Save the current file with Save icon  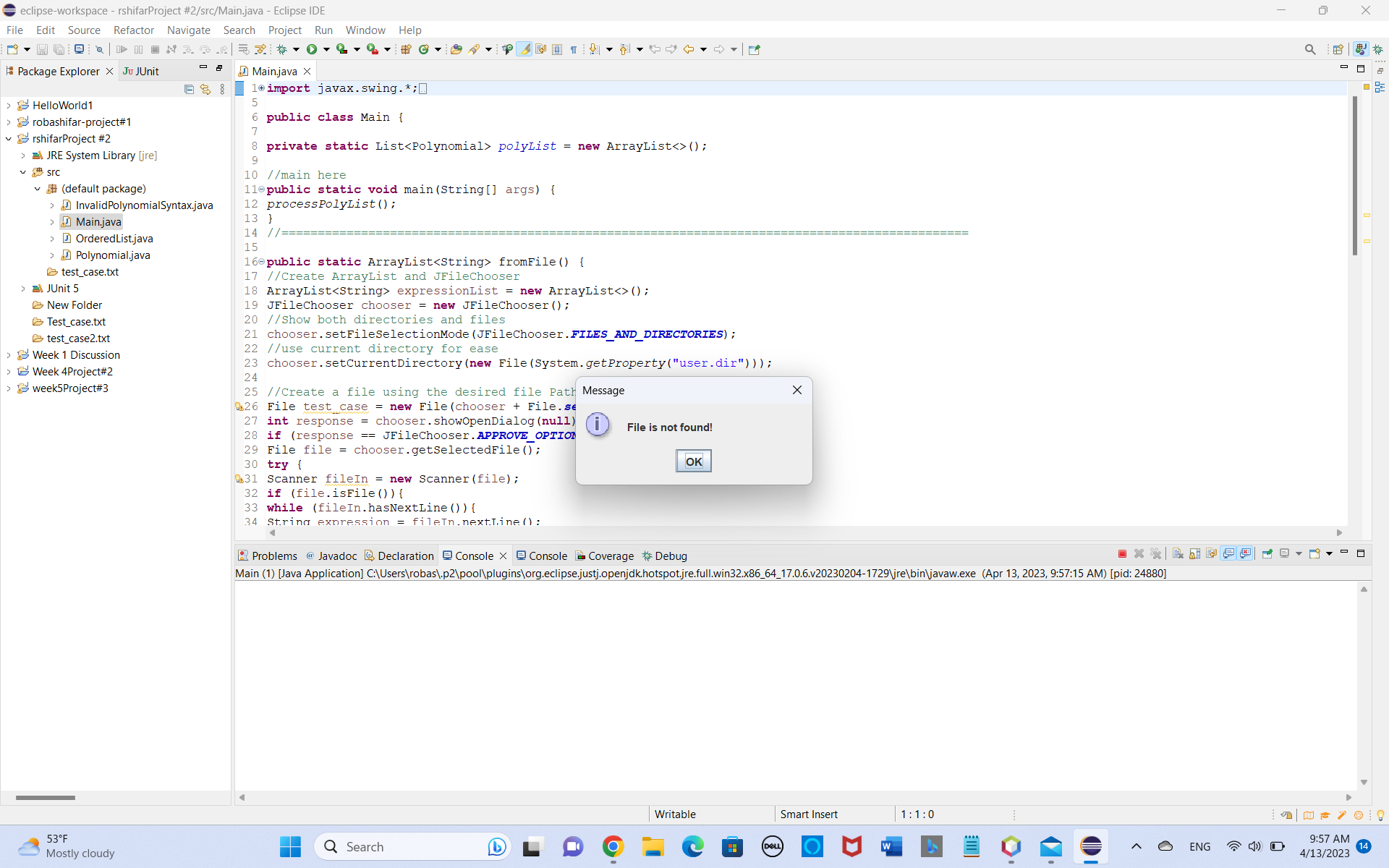click(x=41, y=49)
